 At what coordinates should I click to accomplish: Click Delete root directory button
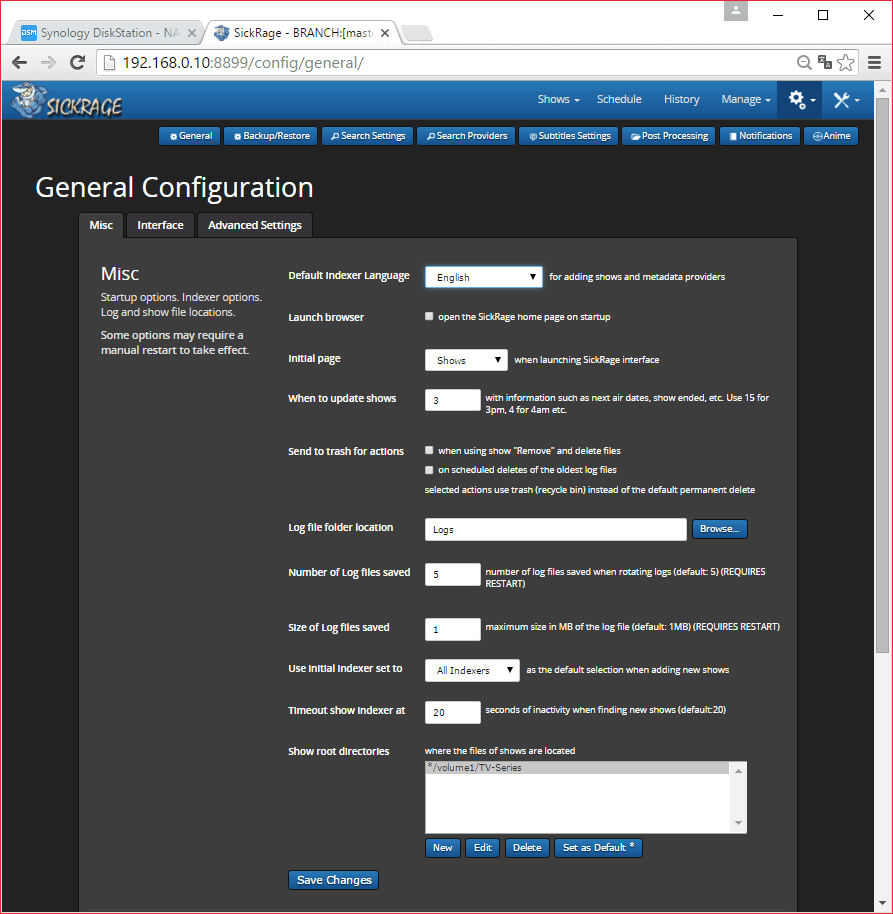point(527,848)
